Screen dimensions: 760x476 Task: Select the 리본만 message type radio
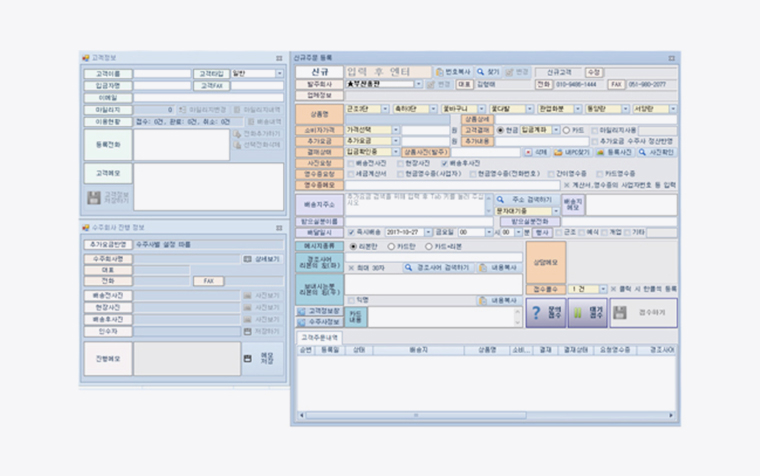click(x=350, y=246)
